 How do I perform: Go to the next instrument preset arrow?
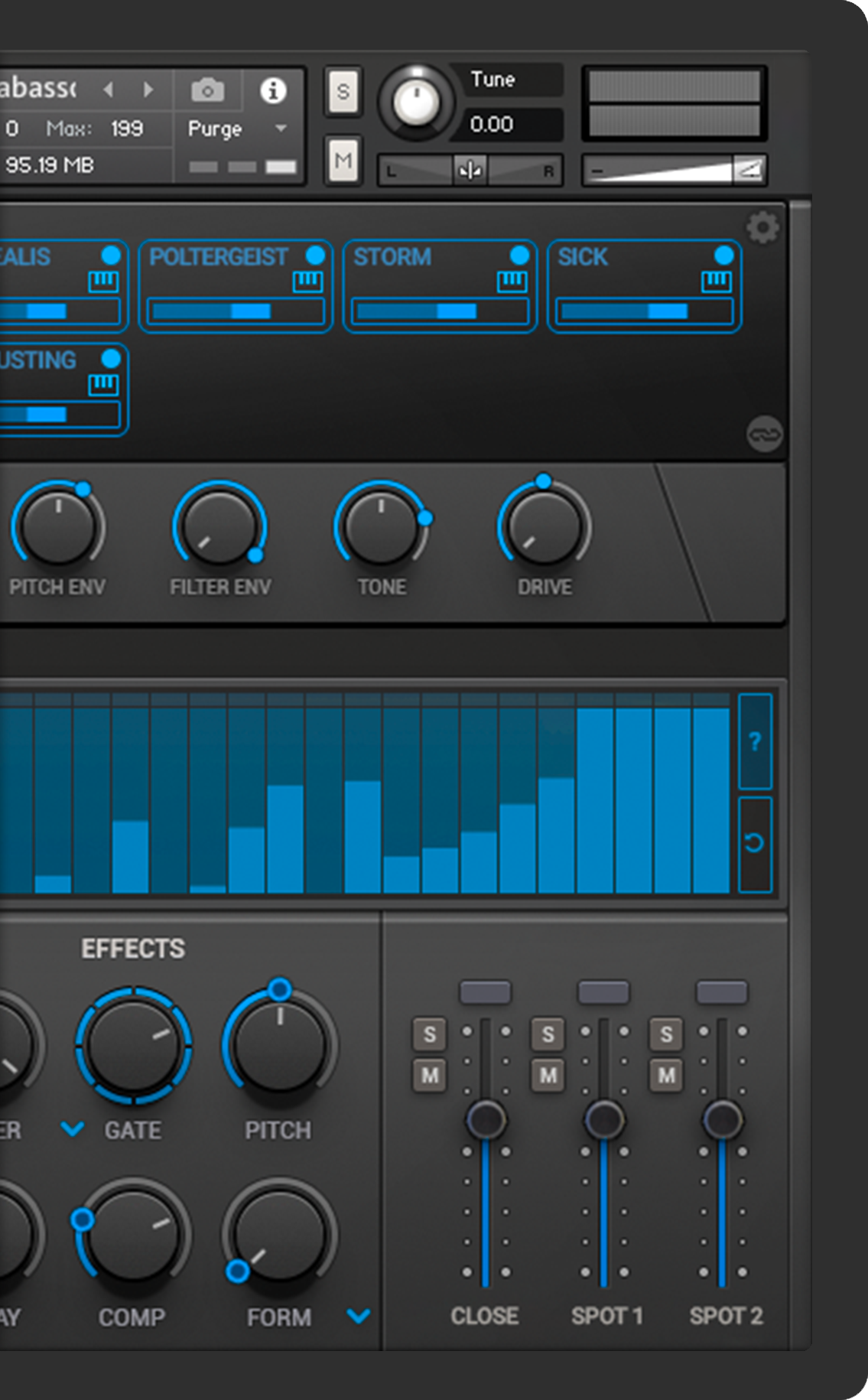click(148, 90)
